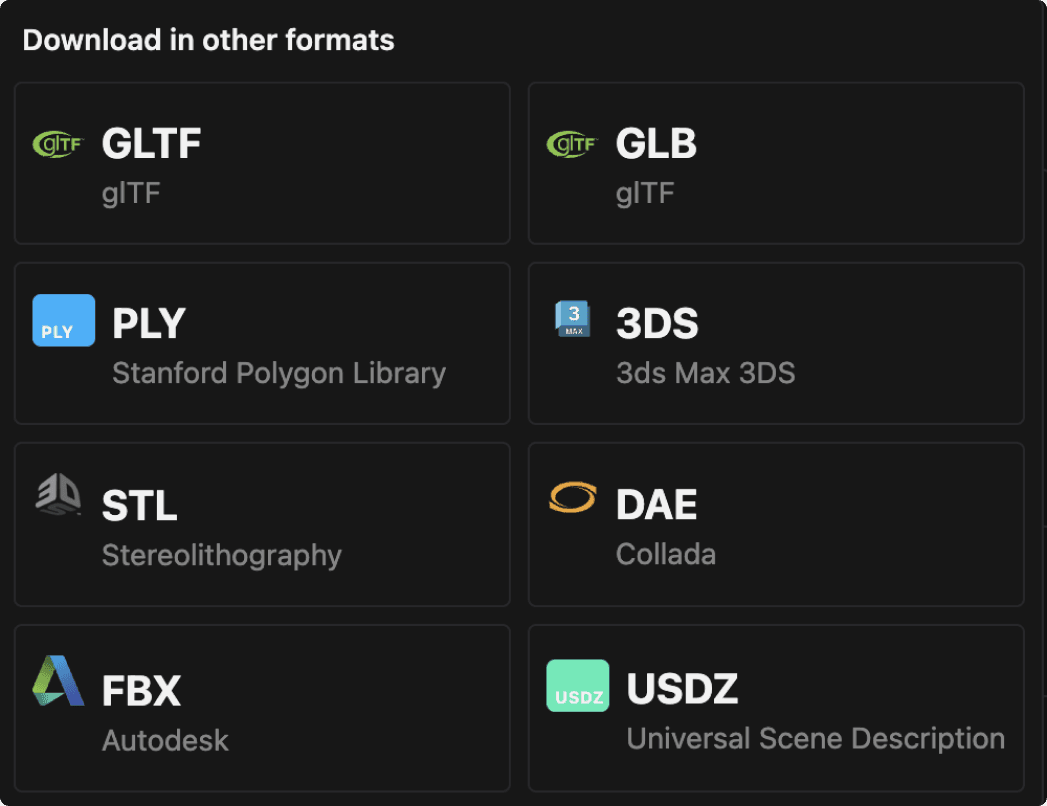Select the DAE format heading
This screenshot has width=1047, height=806.
(656, 504)
